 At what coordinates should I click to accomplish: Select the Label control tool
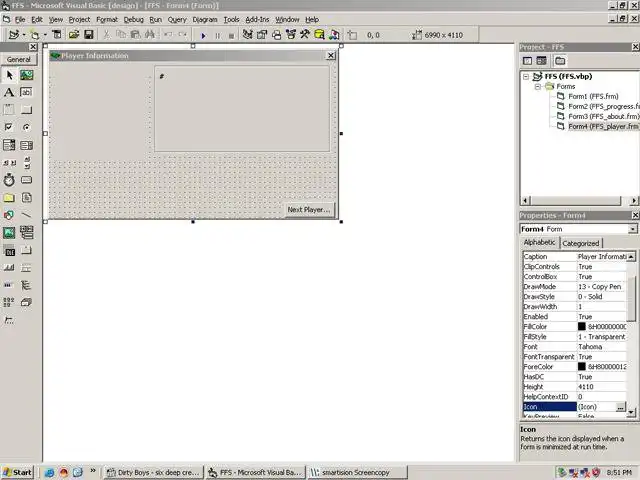coord(9,92)
